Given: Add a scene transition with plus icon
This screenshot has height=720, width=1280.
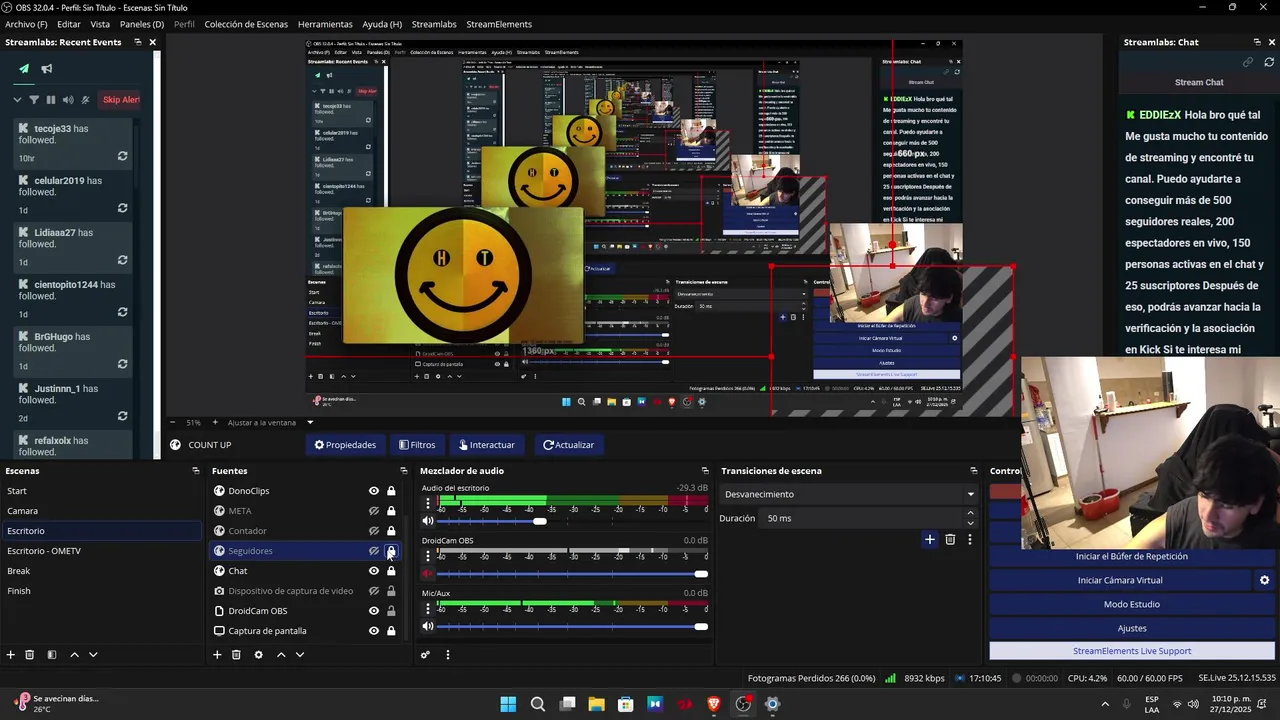Looking at the screenshot, I should click(x=929, y=540).
